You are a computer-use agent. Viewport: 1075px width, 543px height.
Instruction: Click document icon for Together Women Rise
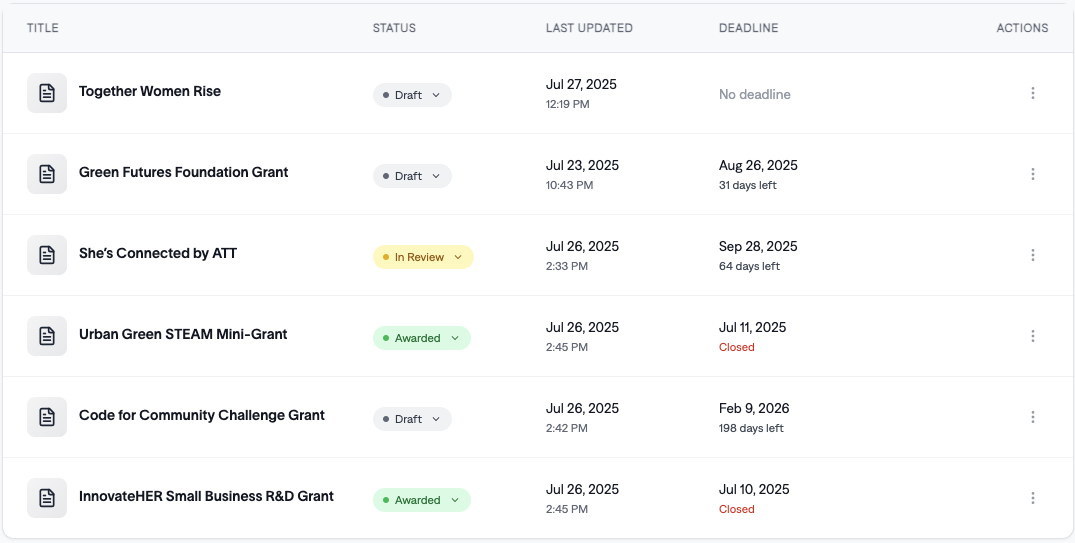pos(47,93)
